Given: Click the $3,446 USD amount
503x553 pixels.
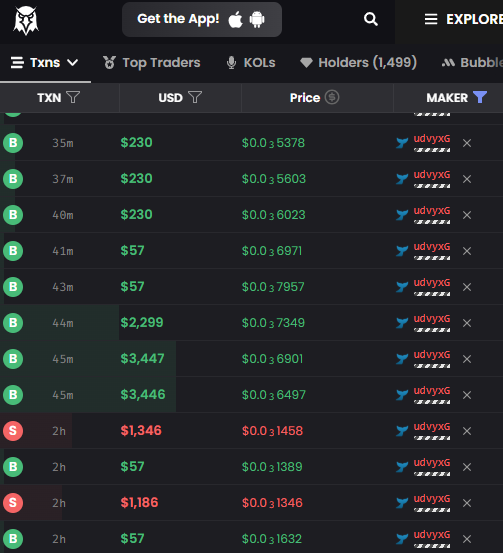Looking at the screenshot, I should 143,394.
